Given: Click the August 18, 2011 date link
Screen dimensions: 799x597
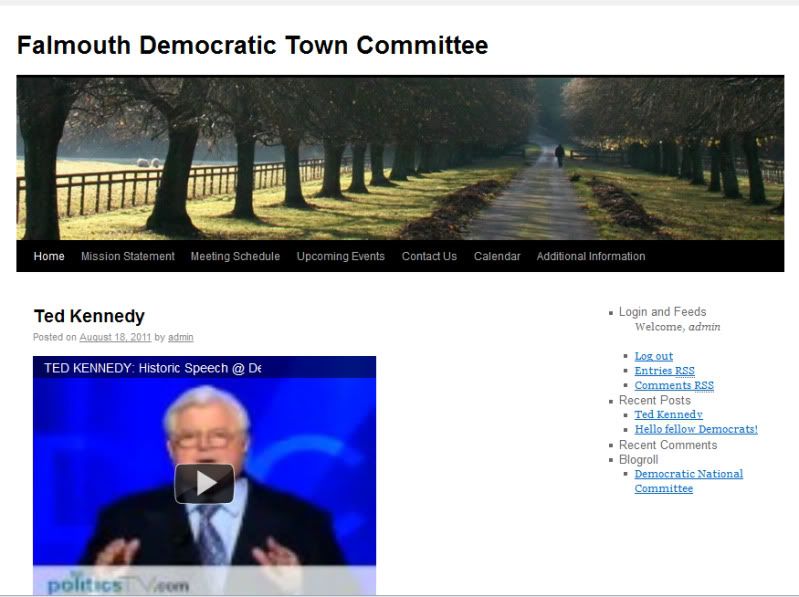Looking at the screenshot, I should (115, 338).
